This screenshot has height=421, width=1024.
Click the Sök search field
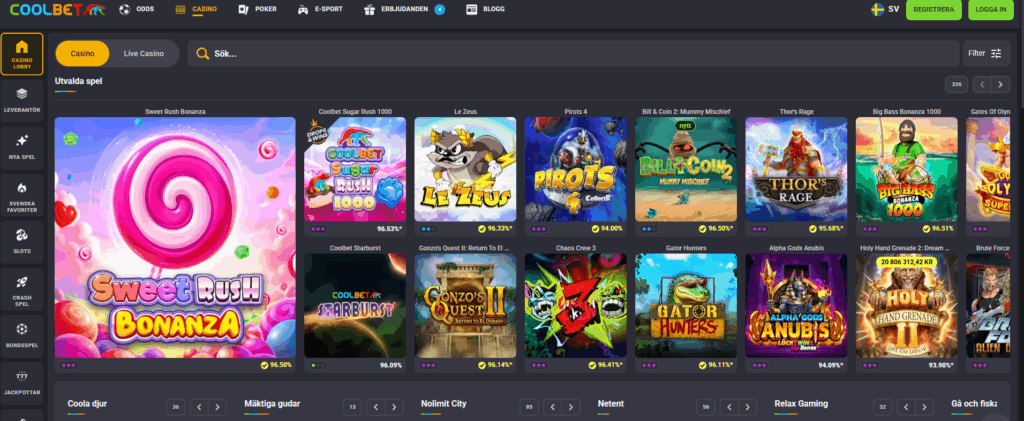click(570, 53)
